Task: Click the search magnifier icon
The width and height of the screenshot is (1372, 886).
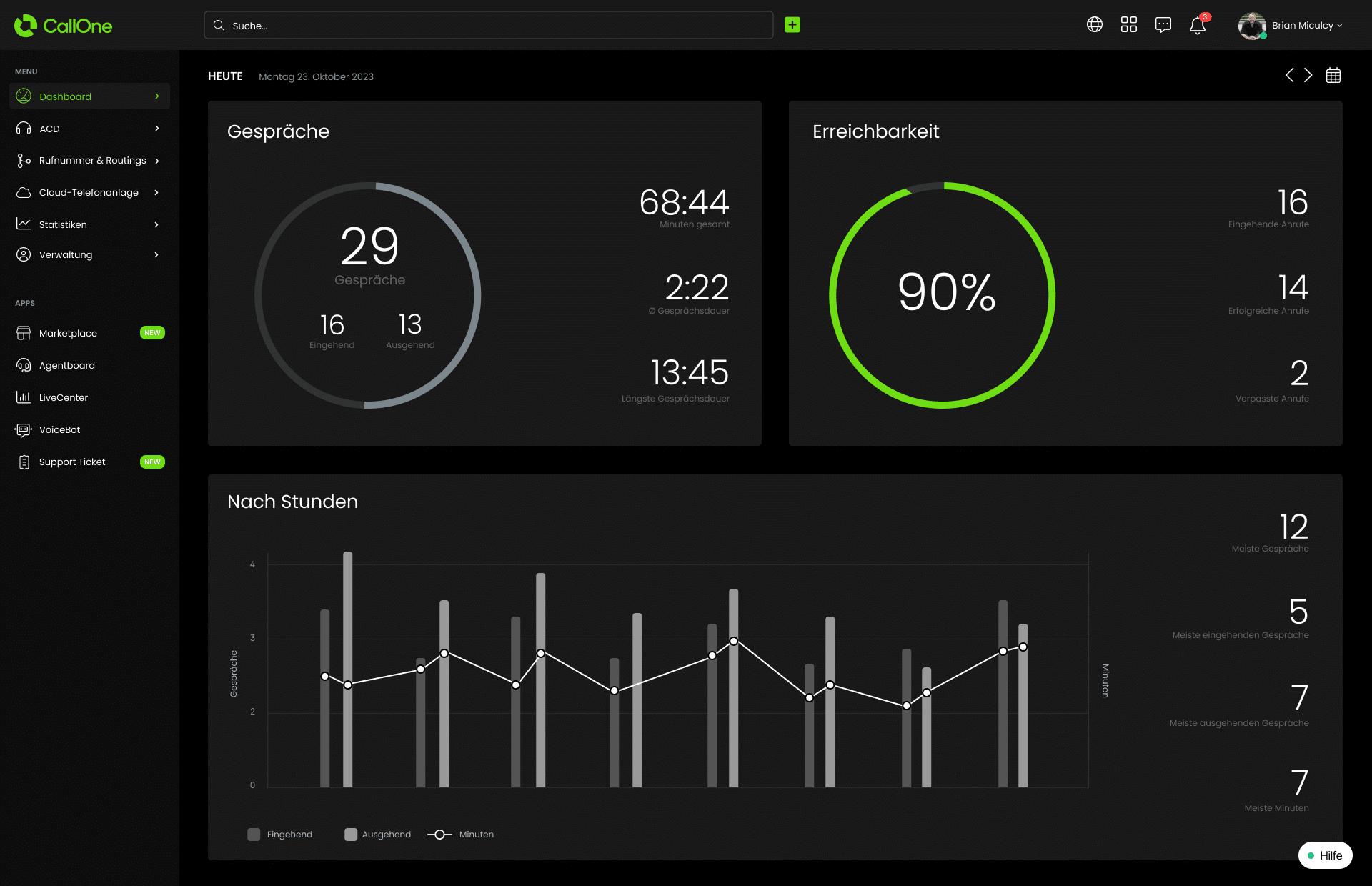Action: pyautogui.click(x=219, y=25)
